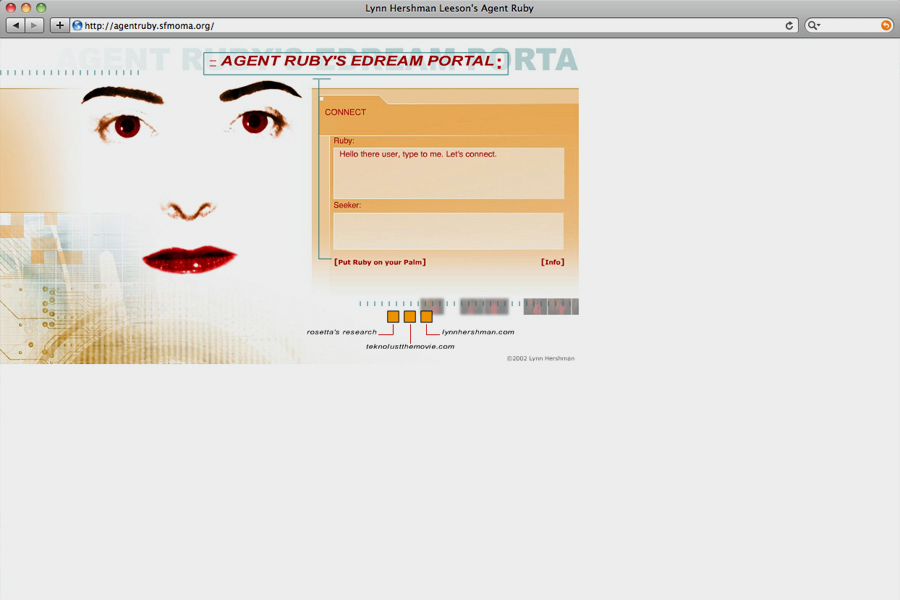Screen dimensions: 900x600
Task: Click the orange square for rosetta's research
Action: [x=393, y=316]
